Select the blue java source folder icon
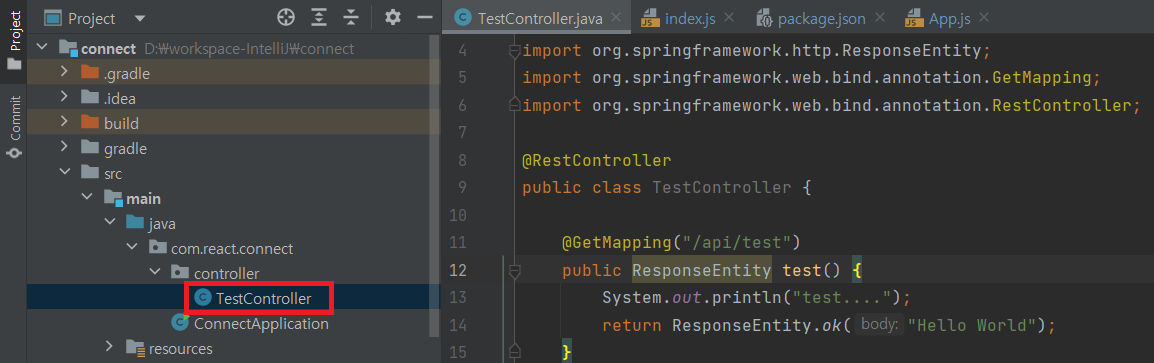Image resolution: width=1154 pixels, height=363 pixels. tap(135, 223)
